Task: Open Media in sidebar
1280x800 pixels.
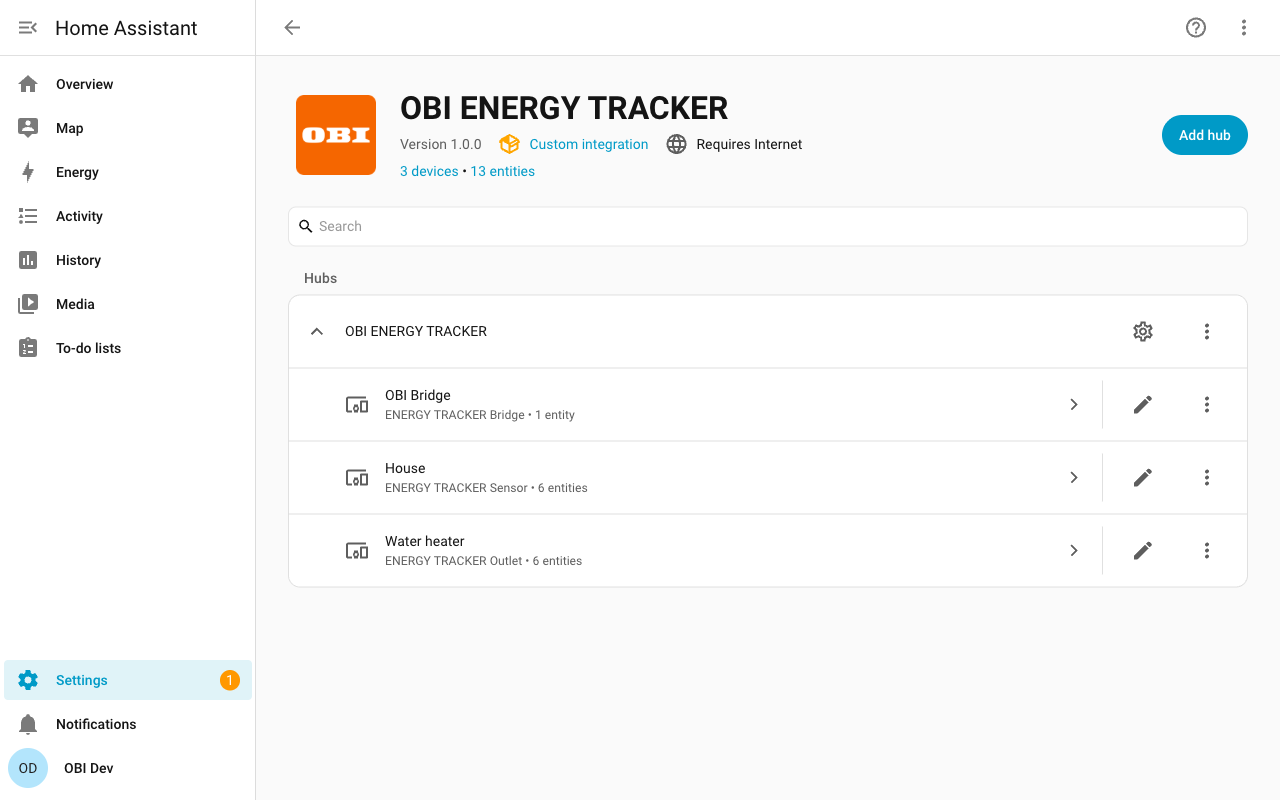Action: (128, 304)
